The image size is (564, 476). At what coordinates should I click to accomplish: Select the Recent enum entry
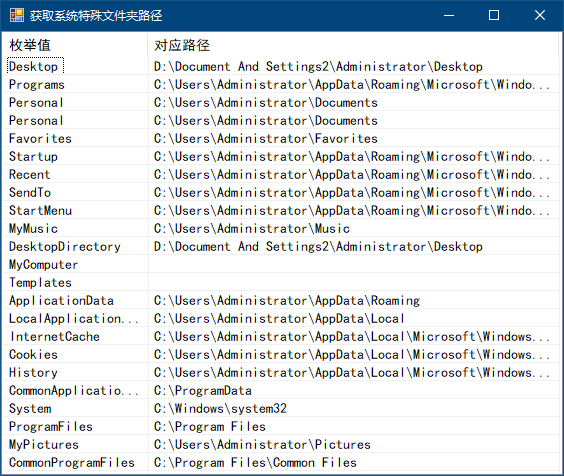tap(29, 174)
